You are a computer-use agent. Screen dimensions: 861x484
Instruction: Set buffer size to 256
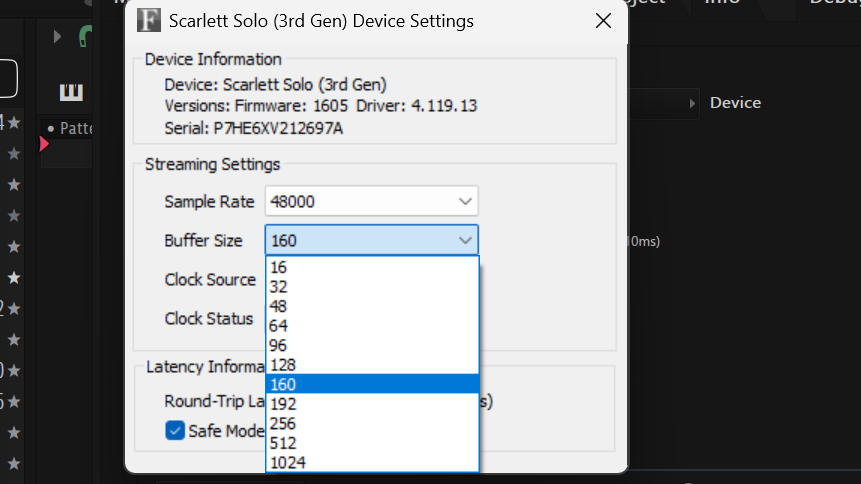click(372, 424)
